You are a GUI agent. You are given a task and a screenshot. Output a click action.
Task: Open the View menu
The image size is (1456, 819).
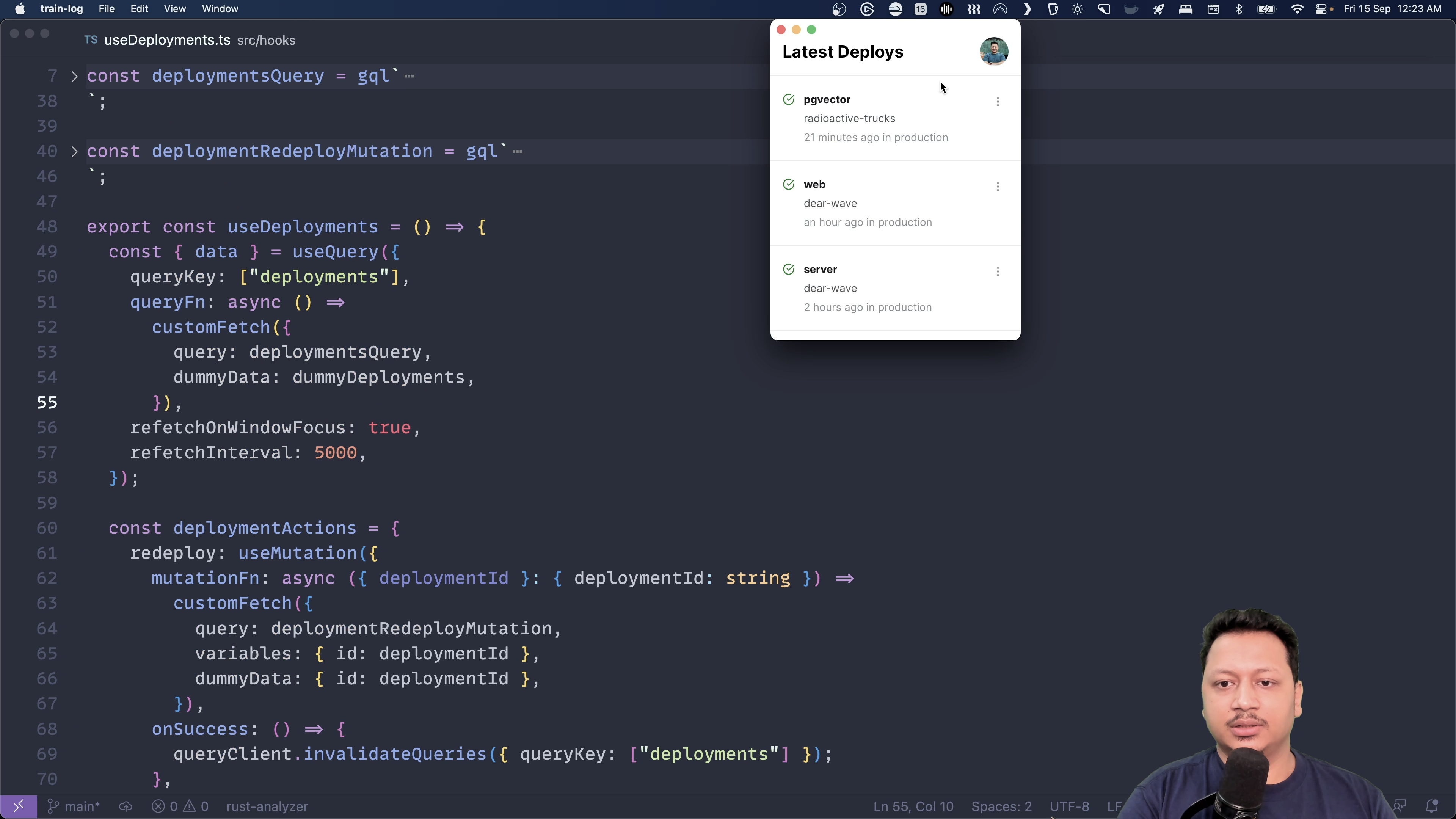click(175, 8)
